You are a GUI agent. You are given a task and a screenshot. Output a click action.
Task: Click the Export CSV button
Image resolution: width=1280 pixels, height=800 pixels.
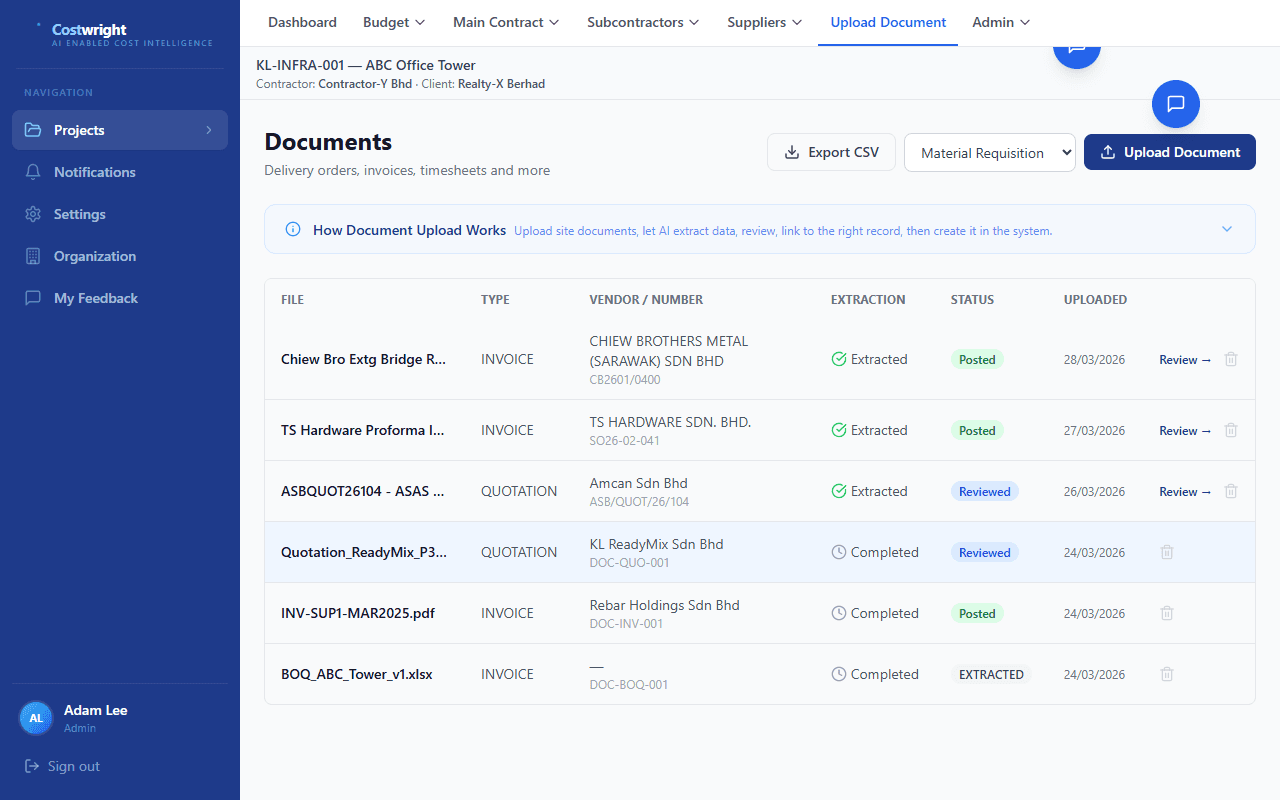pyautogui.click(x=831, y=152)
